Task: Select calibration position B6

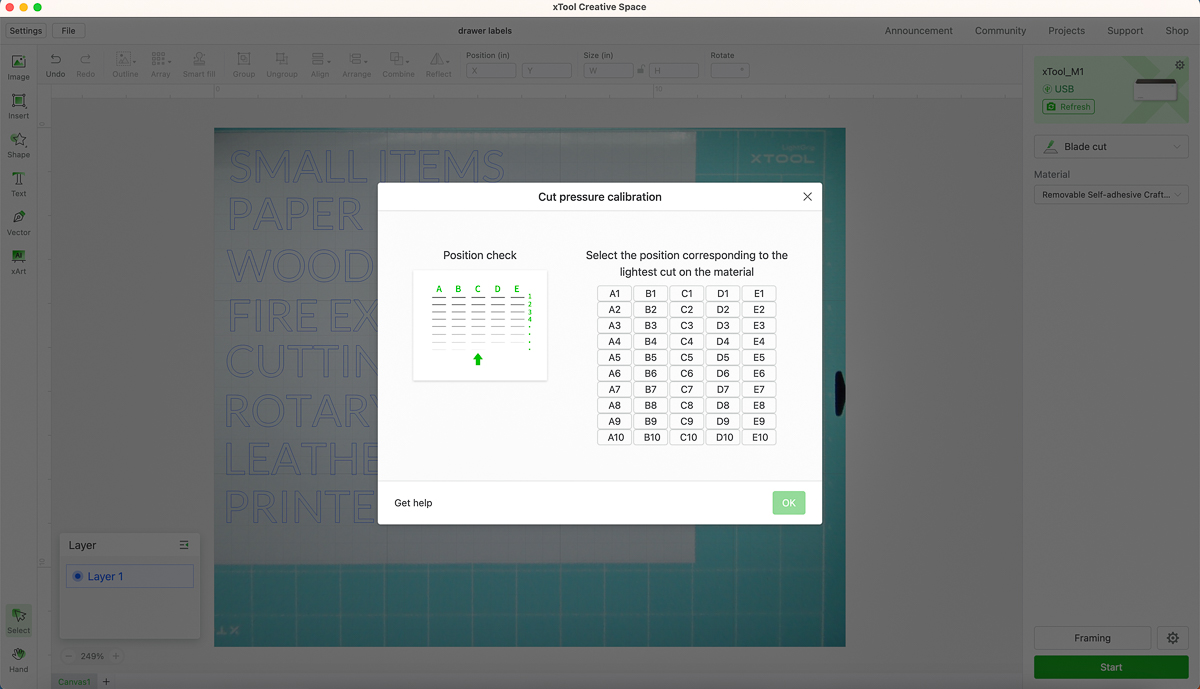Action: [x=651, y=374]
